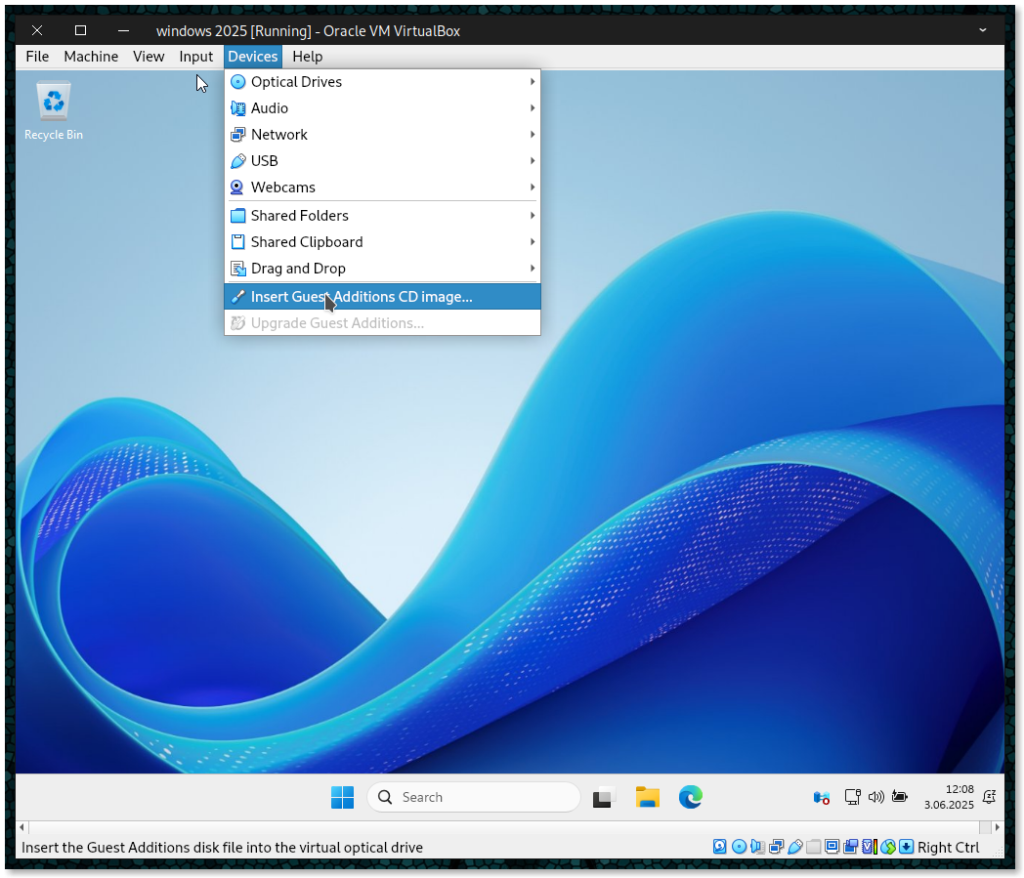Click the optical disk status bar indicator
Screen dimensions: 1024x878
739,847
